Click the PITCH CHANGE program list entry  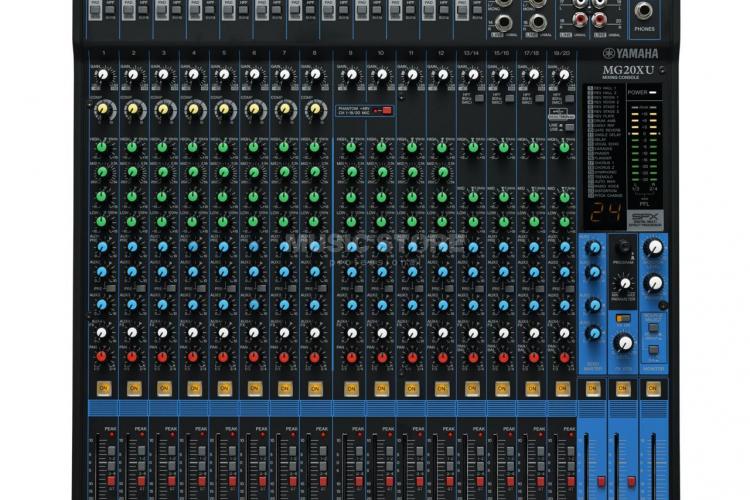(606, 195)
